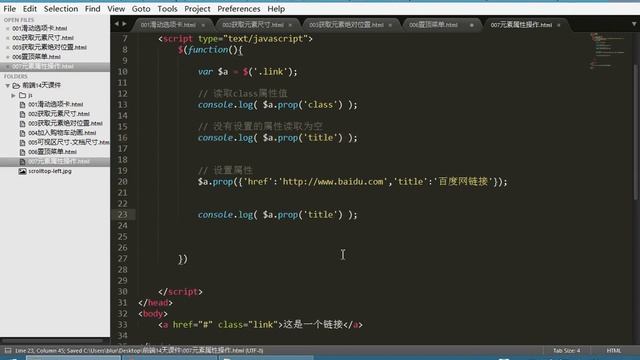This screenshot has width=640, height=360.
Task: Close the 002获取元素尺寸.html tab
Action: pyautogui.click(x=290, y=25)
